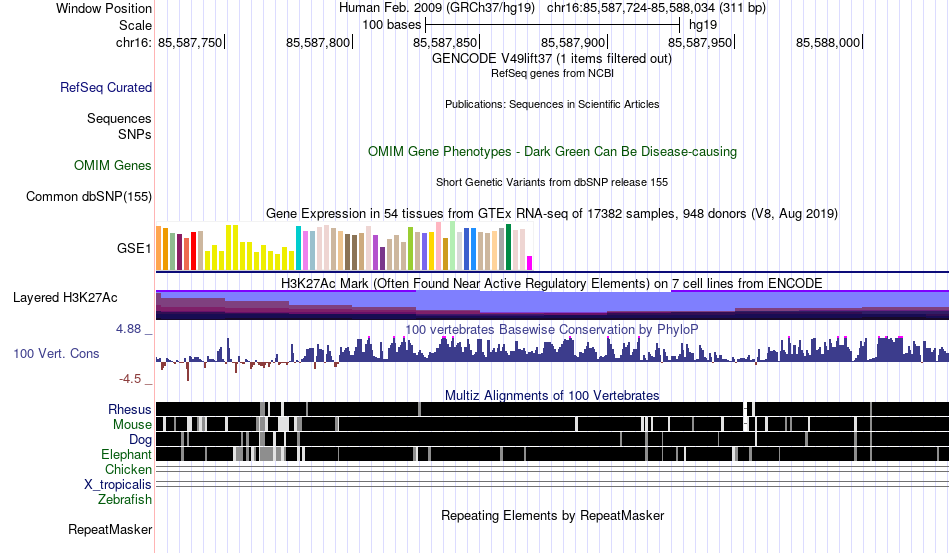
Task: Click Short Genetic Variants from dbSNP title
Action: 552,182
